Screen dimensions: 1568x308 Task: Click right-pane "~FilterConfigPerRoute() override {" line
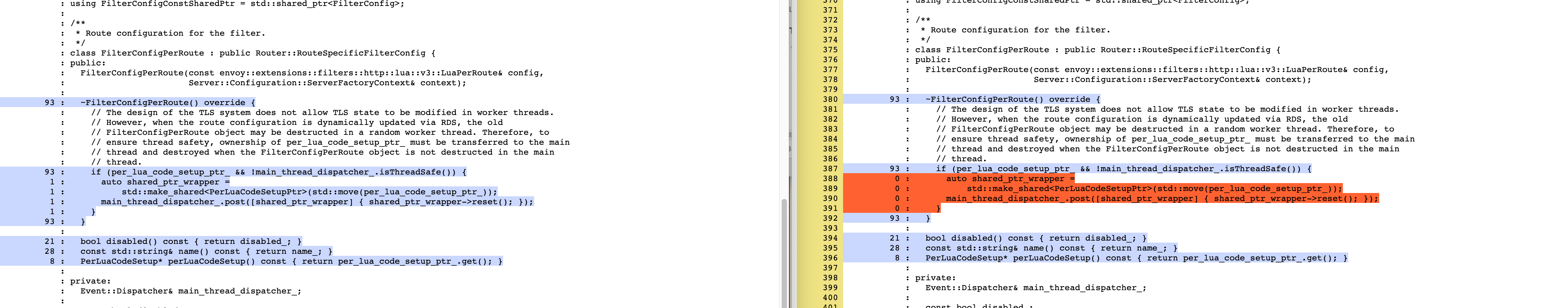coord(1013,99)
